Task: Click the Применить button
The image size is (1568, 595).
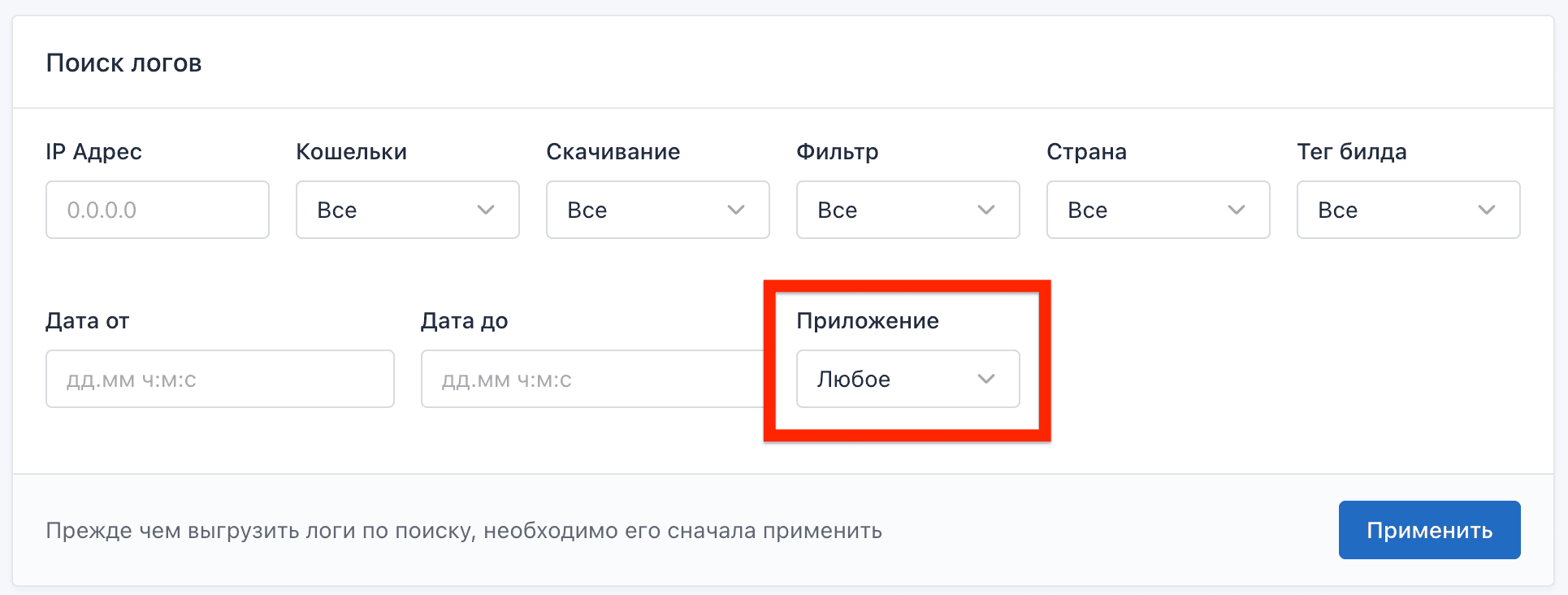Action: click(x=1429, y=529)
